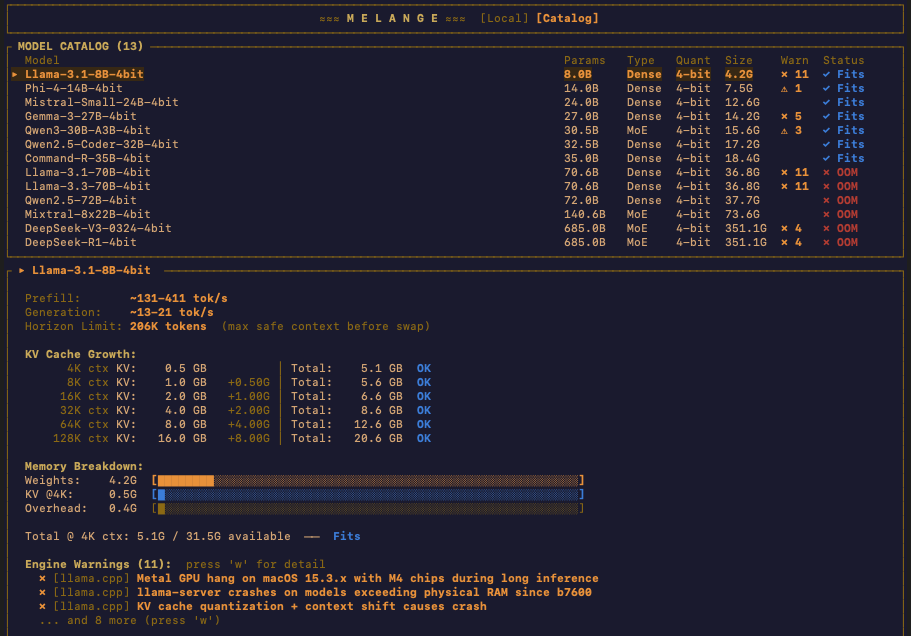Image resolution: width=911 pixels, height=636 pixels.
Task: Expand the selected-row arrow beside Llama-3.1-8B-4bit in catalog
Action: click(x=15, y=74)
